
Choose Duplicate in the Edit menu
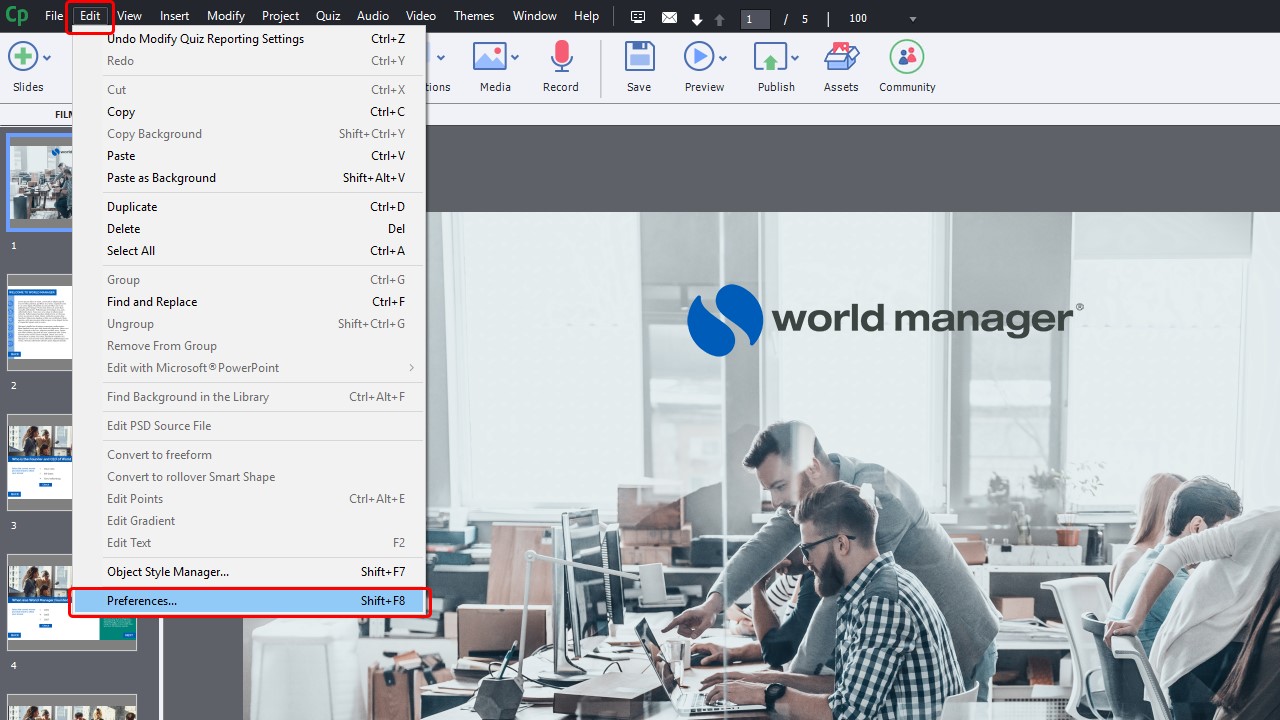pyautogui.click(x=250, y=207)
